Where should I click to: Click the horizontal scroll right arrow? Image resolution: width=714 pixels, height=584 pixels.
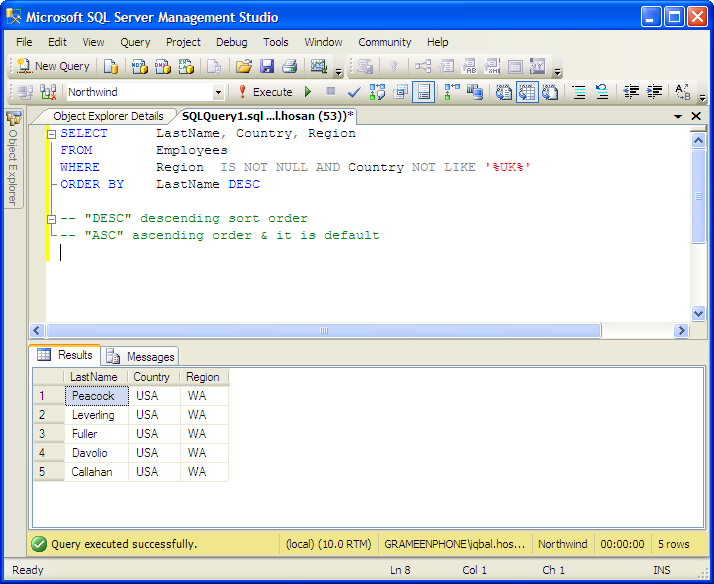tap(681, 330)
